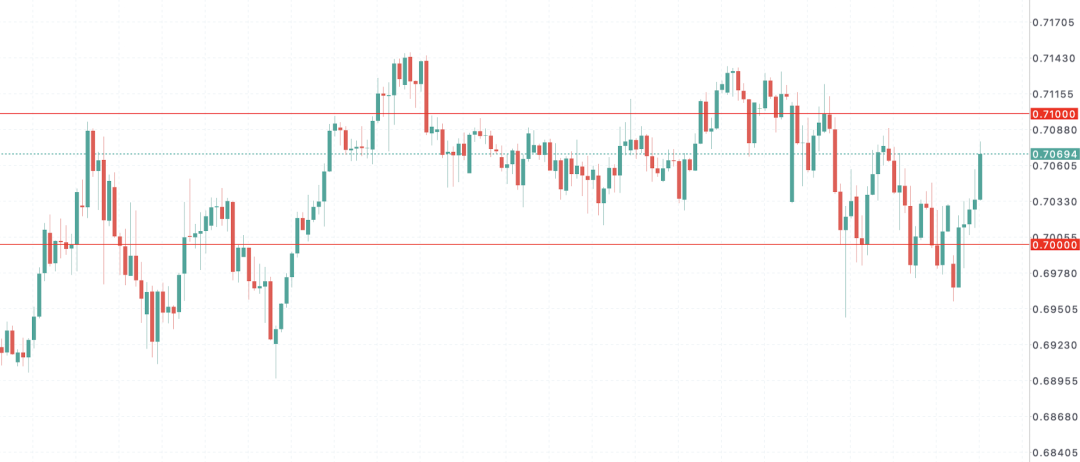Image resolution: width=1080 pixels, height=462 pixels.
Task: Select the 0.69505 axis value
Action: point(1053,310)
